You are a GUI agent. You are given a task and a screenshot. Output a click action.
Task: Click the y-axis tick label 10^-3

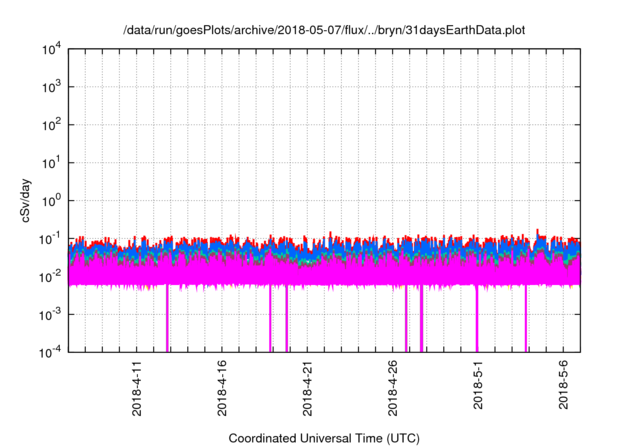click(50, 315)
